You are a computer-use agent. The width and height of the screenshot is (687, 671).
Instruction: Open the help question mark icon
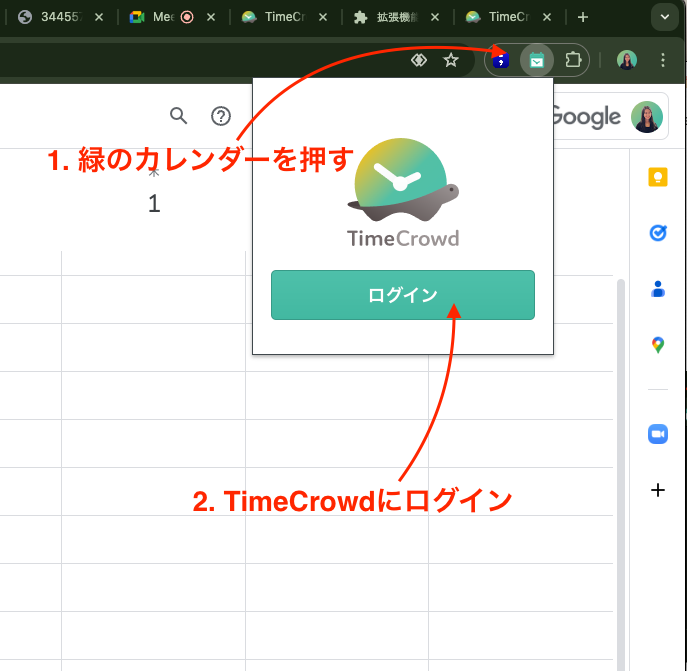(x=221, y=116)
